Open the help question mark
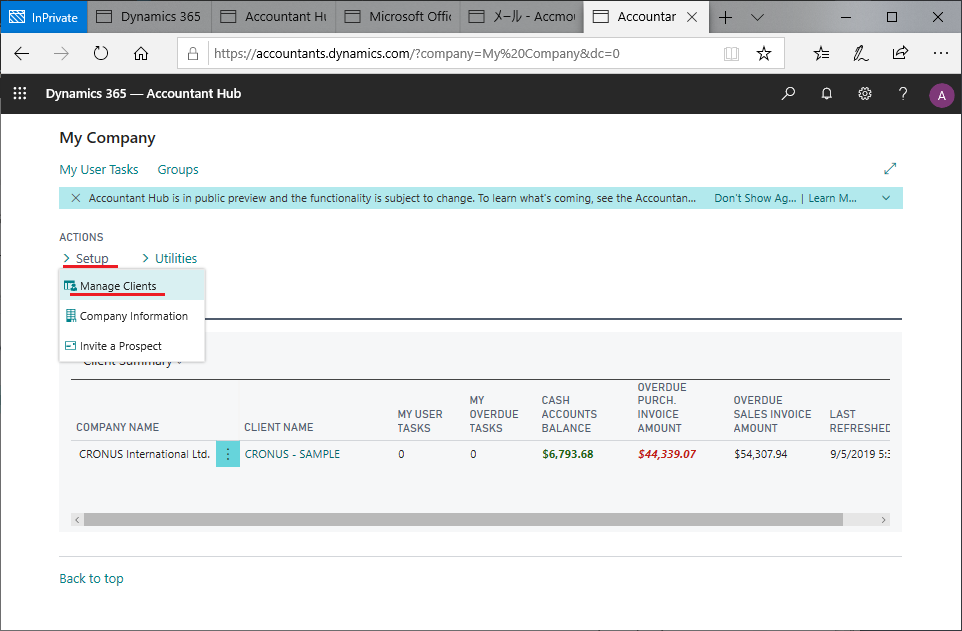This screenshot has width=962, height=631. pyautogui.click(x=902, y=93)
